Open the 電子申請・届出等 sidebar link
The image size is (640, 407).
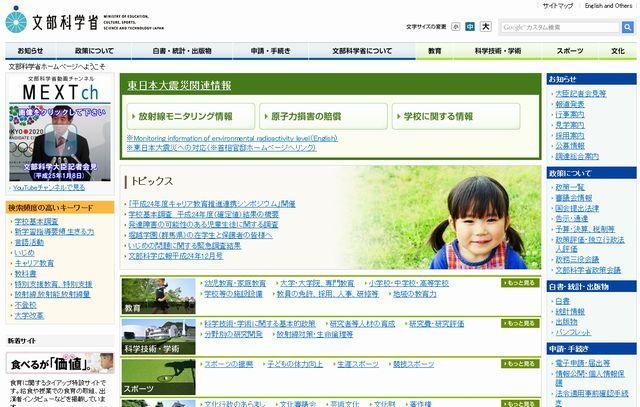click(x=583, y=363)
